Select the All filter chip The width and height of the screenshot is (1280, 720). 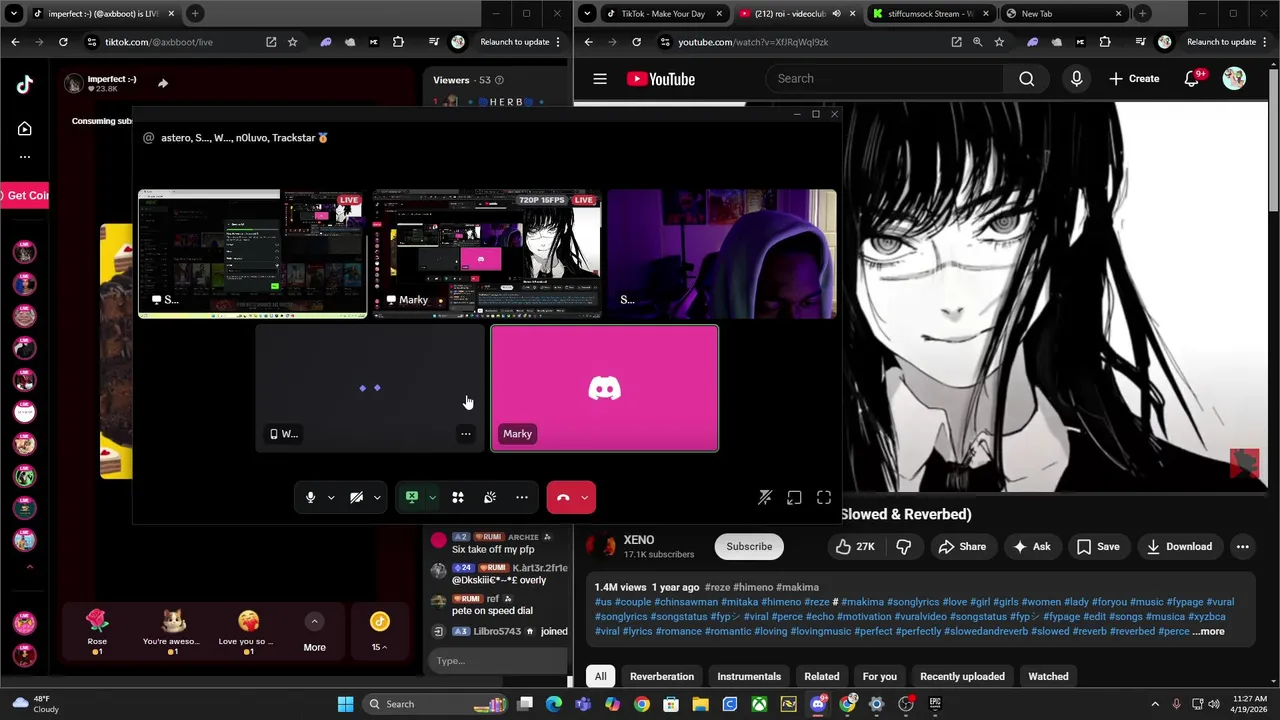tap(601, 677)
